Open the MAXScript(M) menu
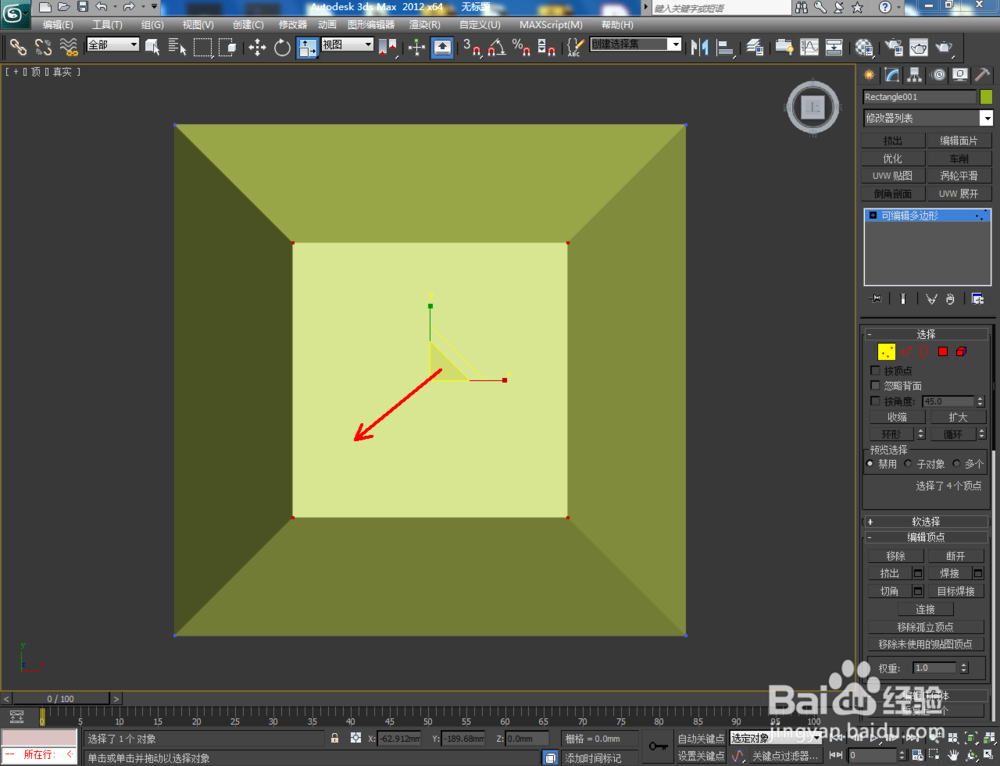Viewport: 1000px width, 766px height. (549, 24)
